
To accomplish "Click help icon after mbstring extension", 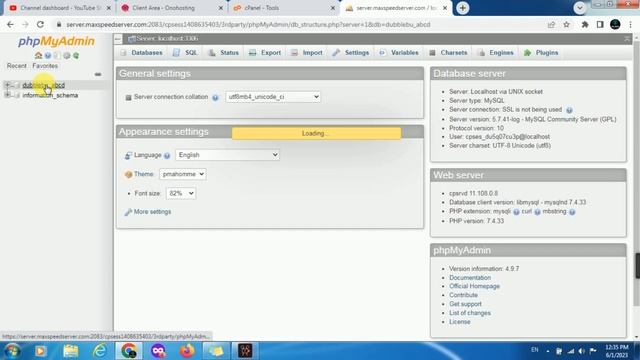I will (x=572, y=212).
